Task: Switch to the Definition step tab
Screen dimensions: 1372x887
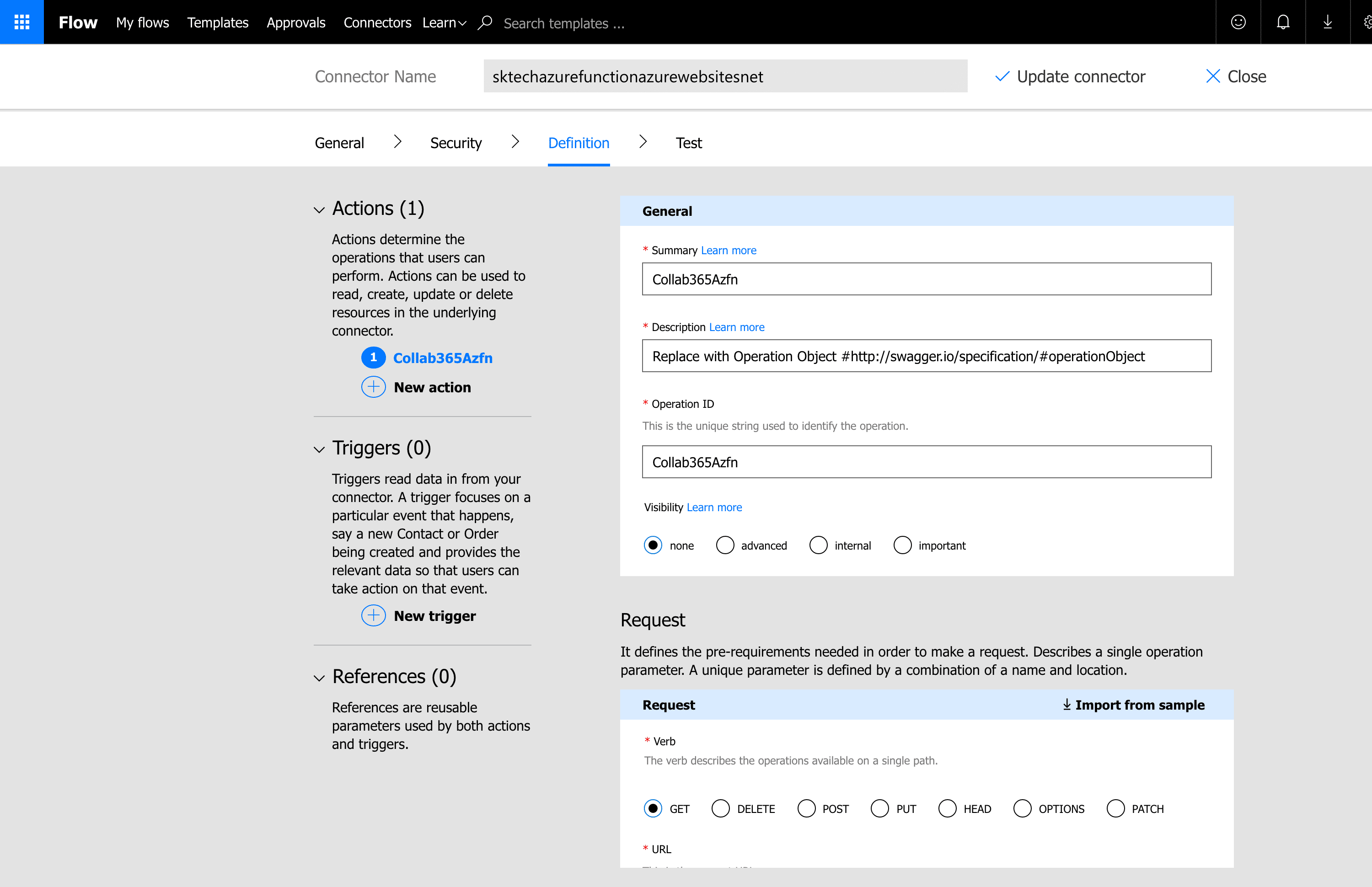Action: coord(578,143)
